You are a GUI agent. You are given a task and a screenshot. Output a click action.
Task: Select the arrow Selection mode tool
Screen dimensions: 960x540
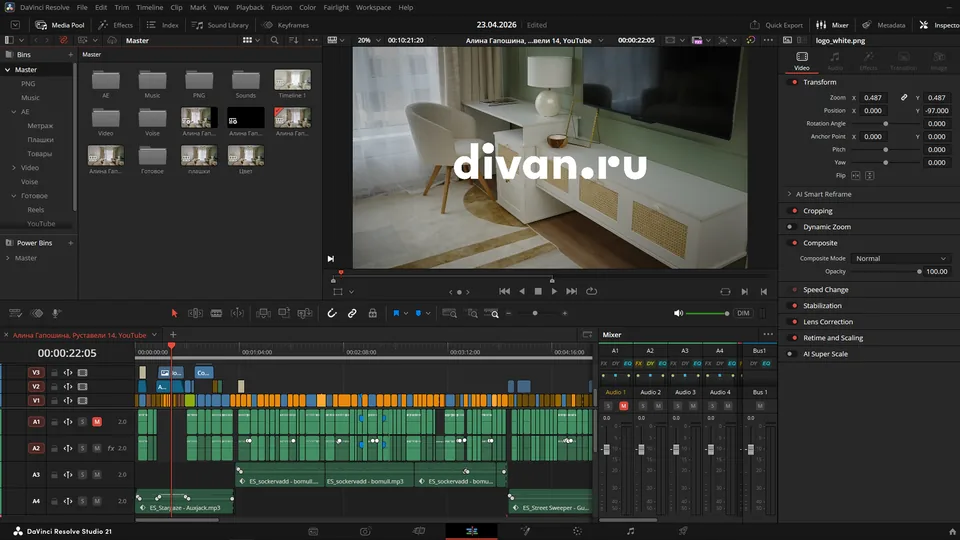[174, 313]
